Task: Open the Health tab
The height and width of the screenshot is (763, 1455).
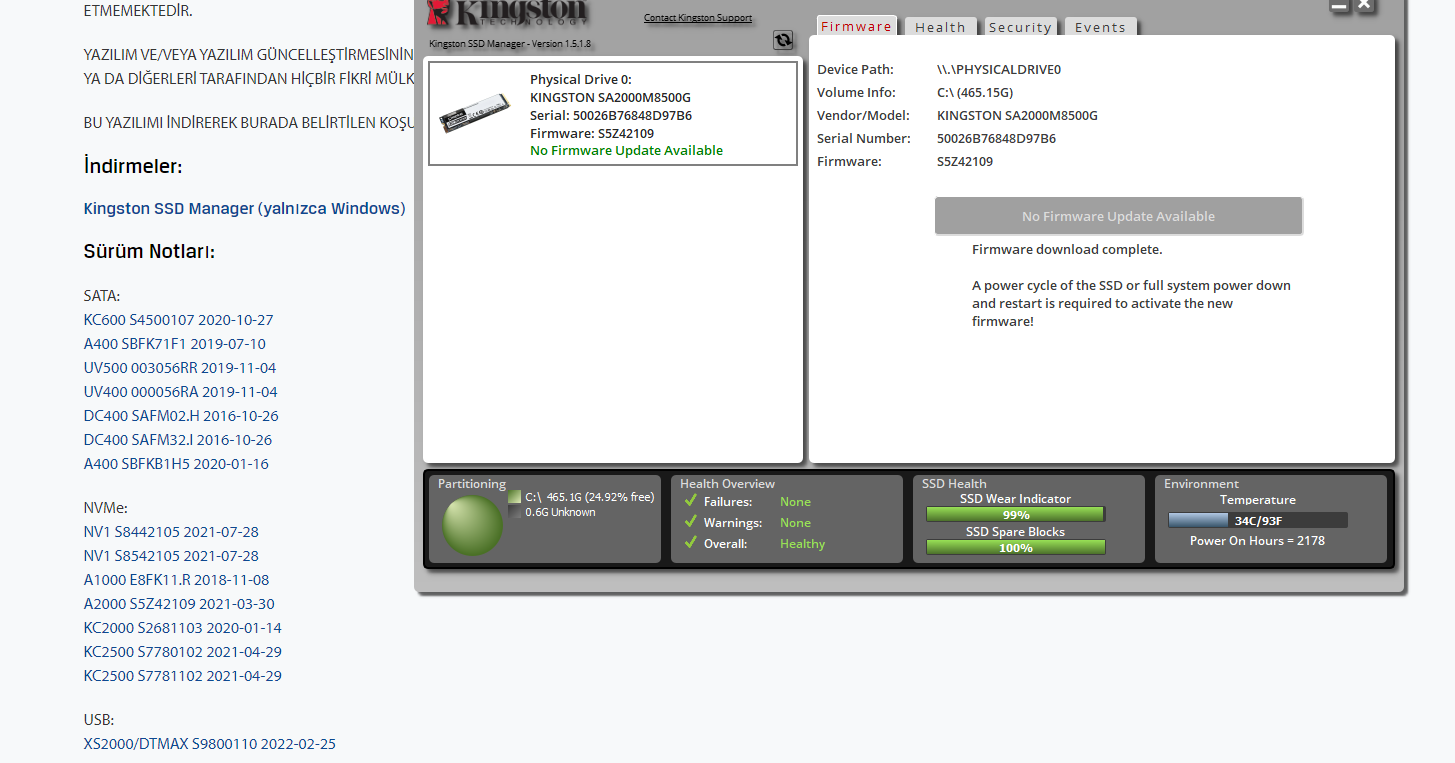Action: (940, 27)
